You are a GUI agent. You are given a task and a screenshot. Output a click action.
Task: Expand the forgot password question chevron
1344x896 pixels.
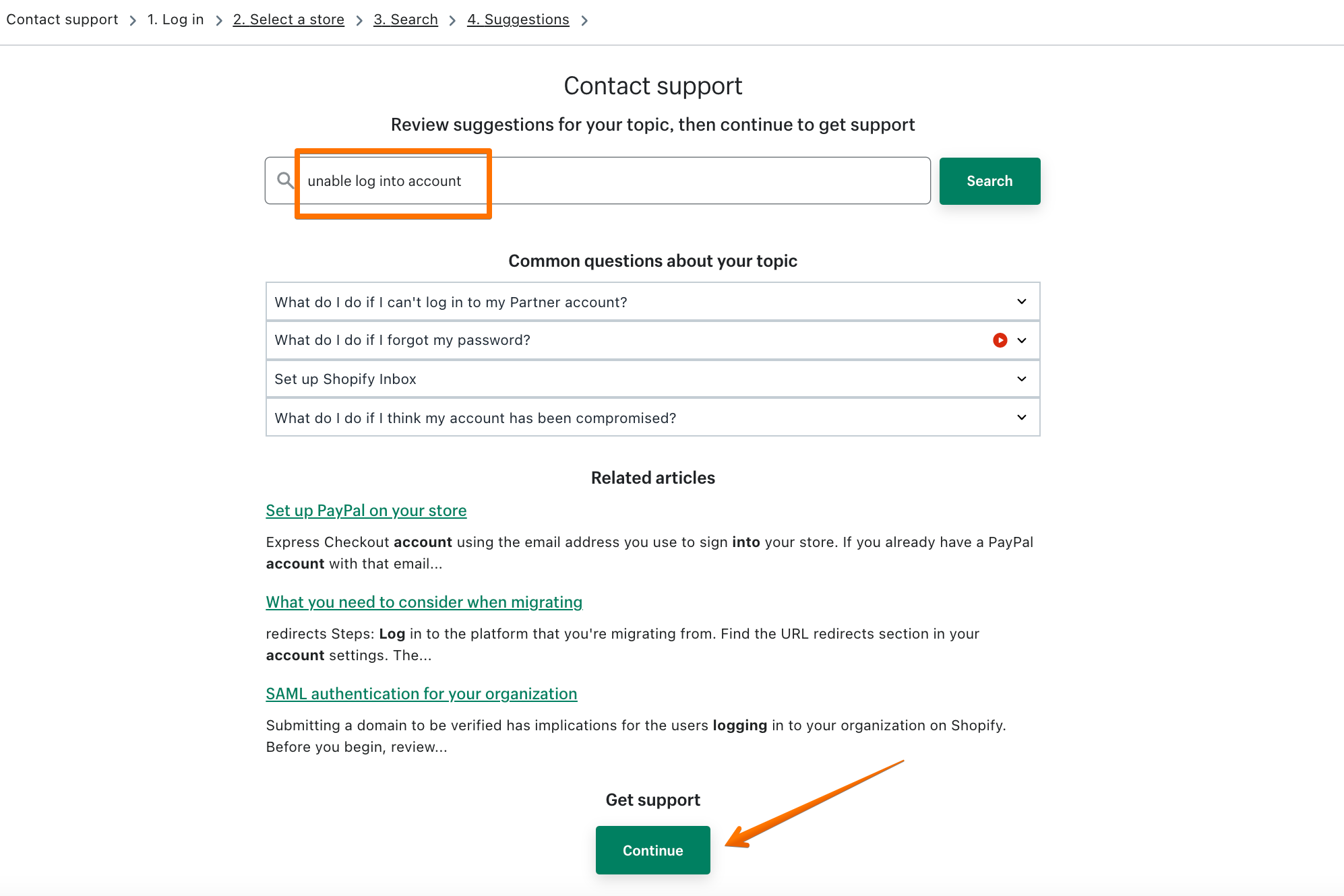point(1022,340)
